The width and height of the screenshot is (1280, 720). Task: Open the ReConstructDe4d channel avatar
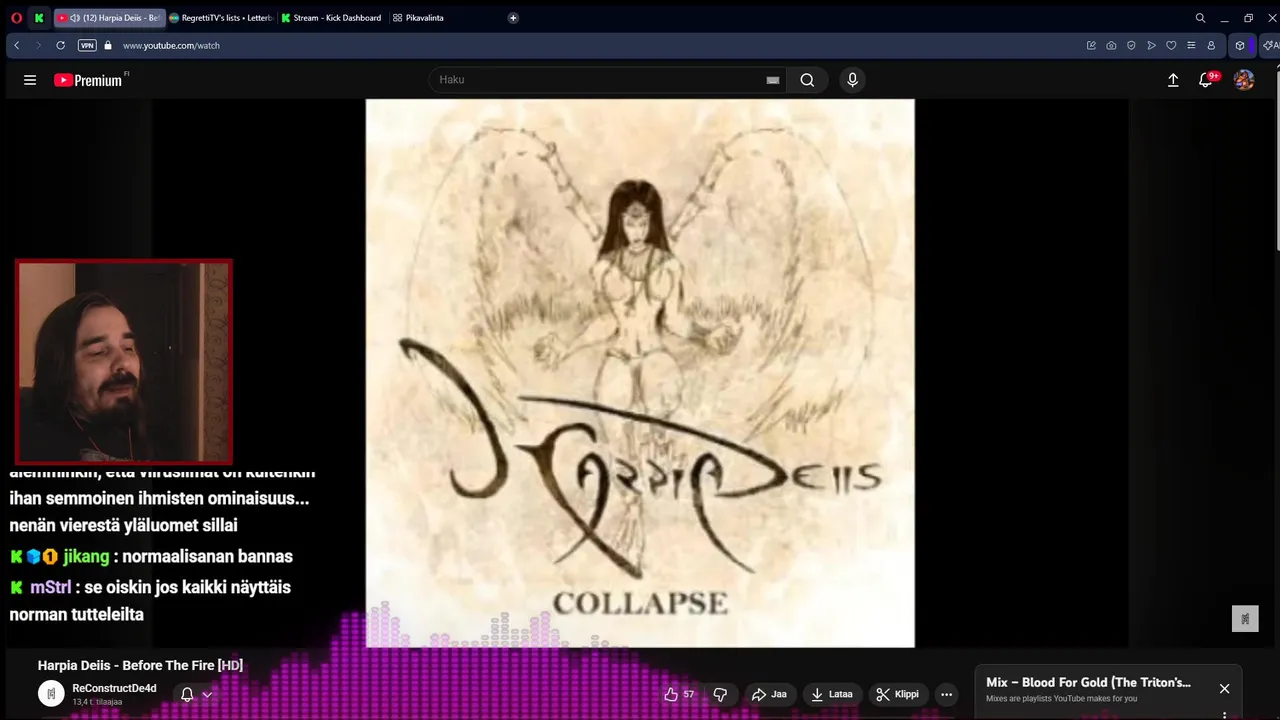pyautogui.click(x=51, y=694)
